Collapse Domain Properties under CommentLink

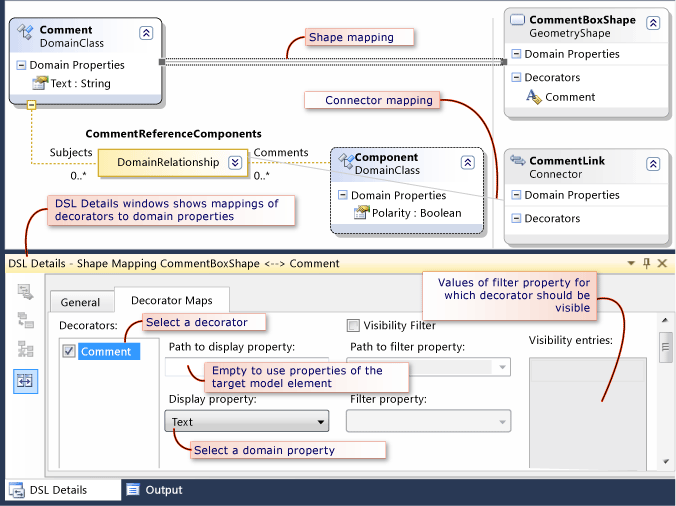pos(516,195)
